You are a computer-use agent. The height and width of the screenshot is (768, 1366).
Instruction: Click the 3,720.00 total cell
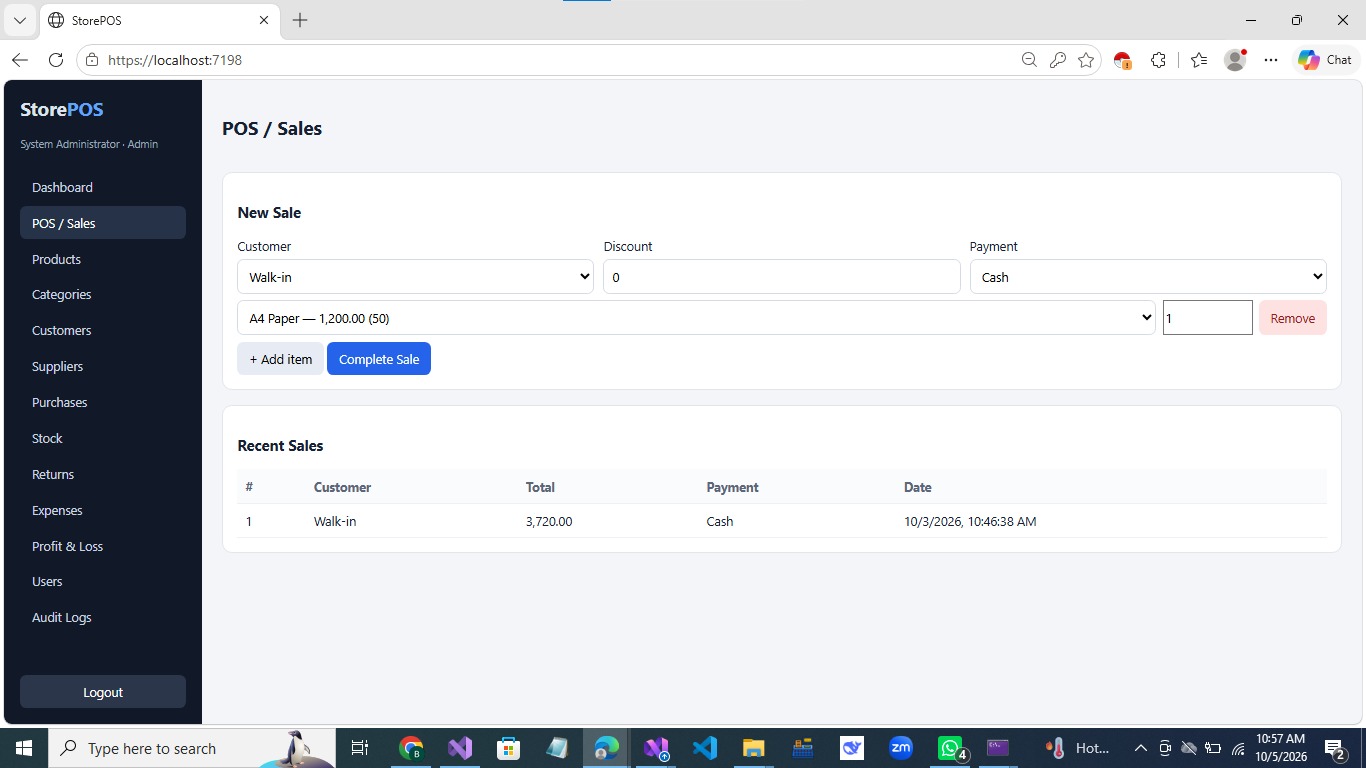(549, 521)
